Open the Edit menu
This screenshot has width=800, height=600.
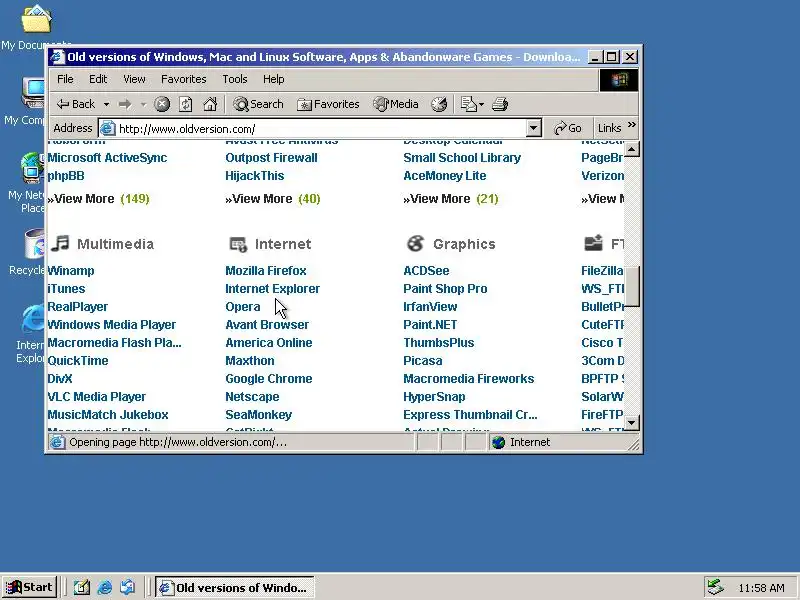coord(98,79)
